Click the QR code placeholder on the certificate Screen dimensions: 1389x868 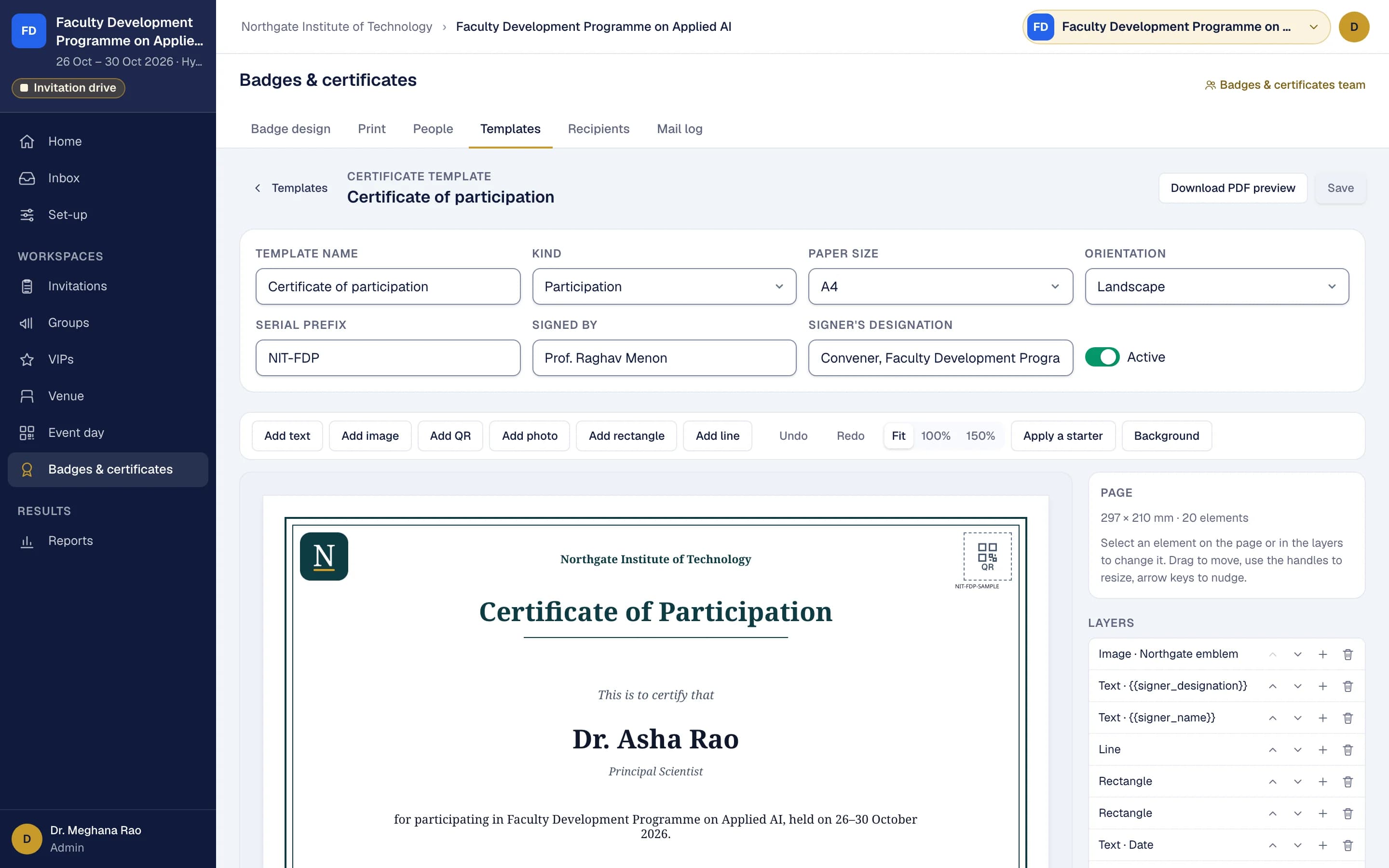[x=987, y=556]
